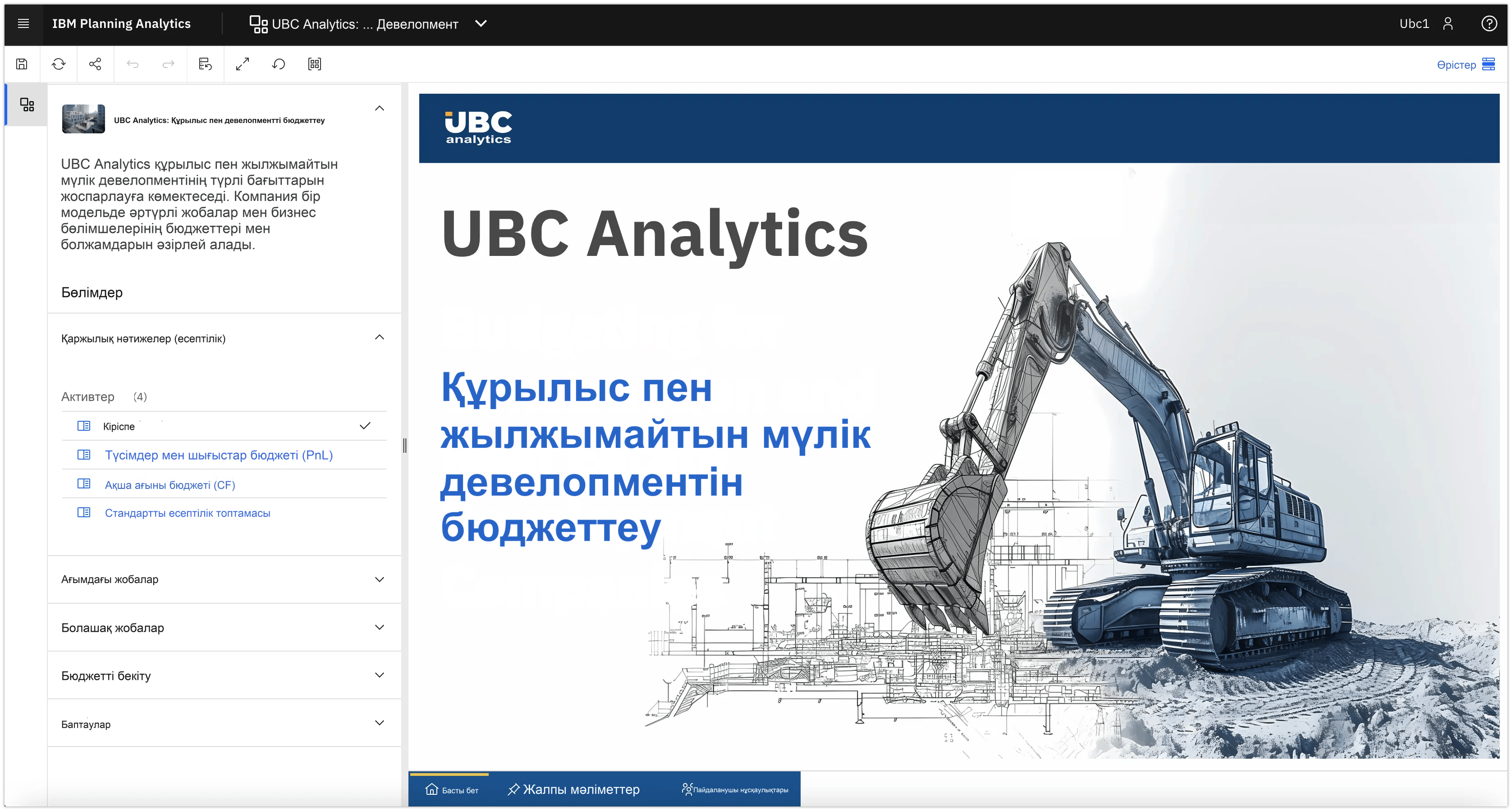Click the IBM Planning Analytics title

(122, 23)
